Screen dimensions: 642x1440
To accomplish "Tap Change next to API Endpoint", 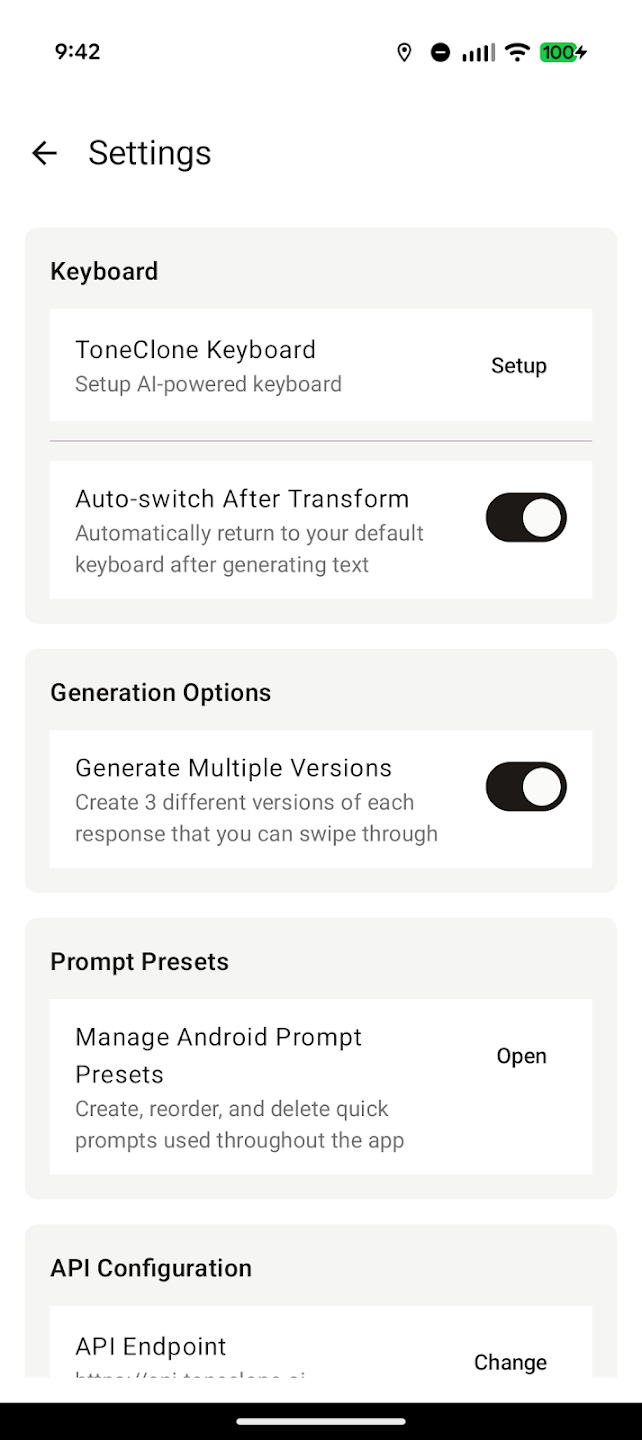I will (510, 1362).
